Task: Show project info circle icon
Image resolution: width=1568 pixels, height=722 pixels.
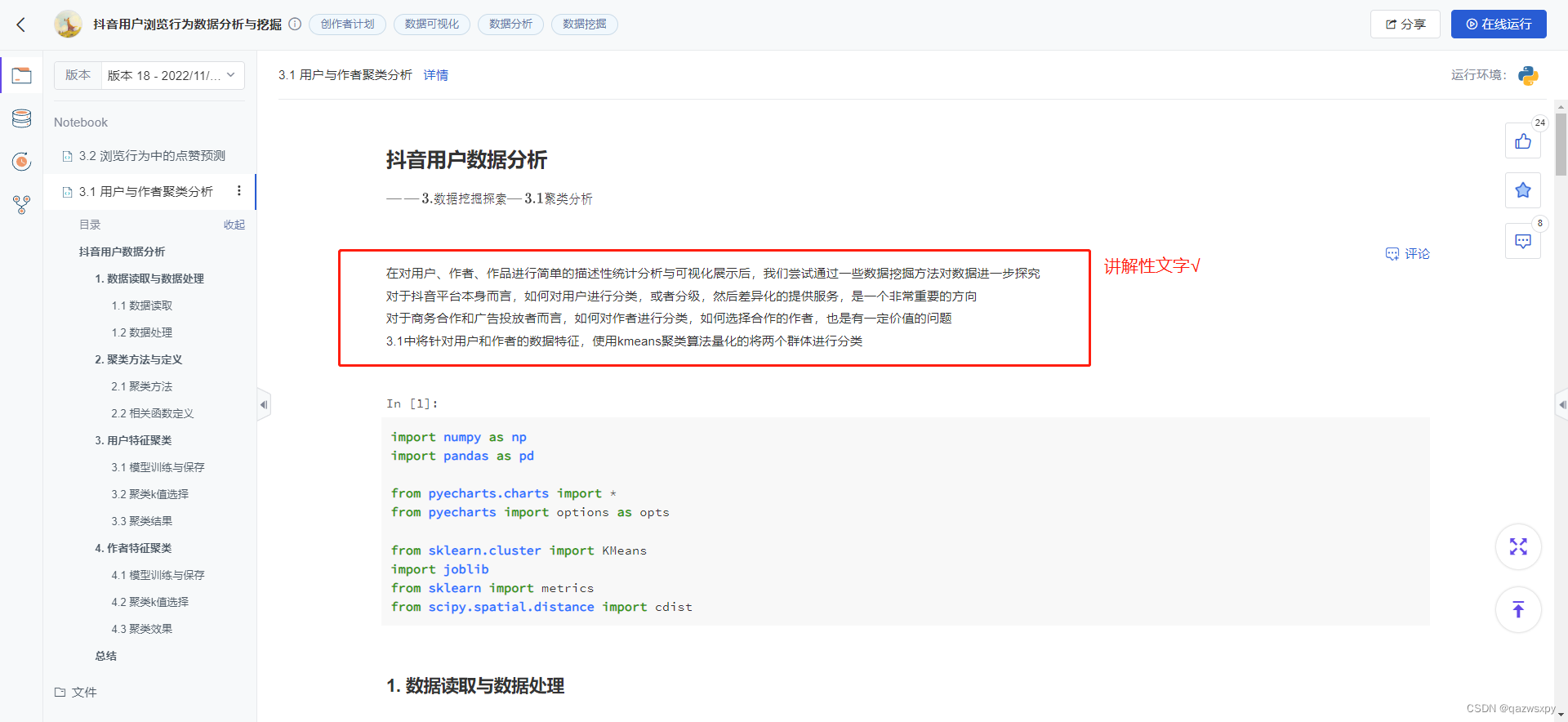Action: tap(295, 24)
